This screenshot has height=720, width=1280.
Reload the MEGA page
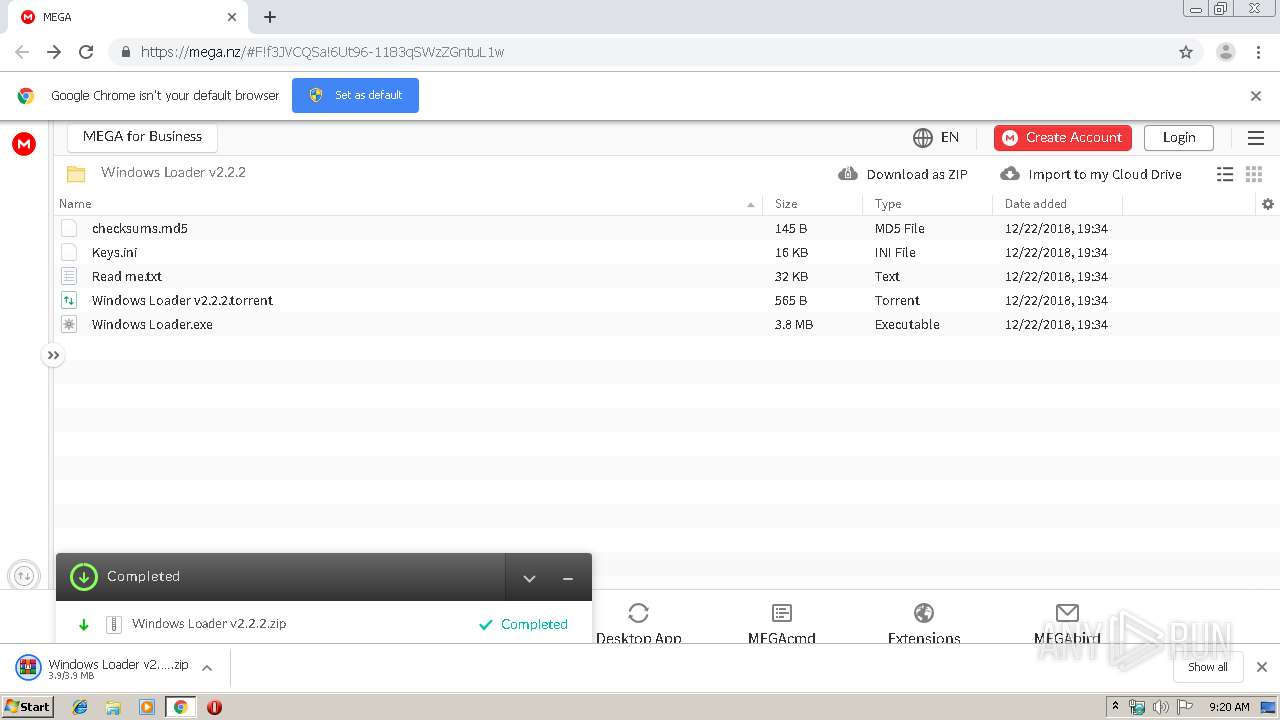click(x=86, y=52)
